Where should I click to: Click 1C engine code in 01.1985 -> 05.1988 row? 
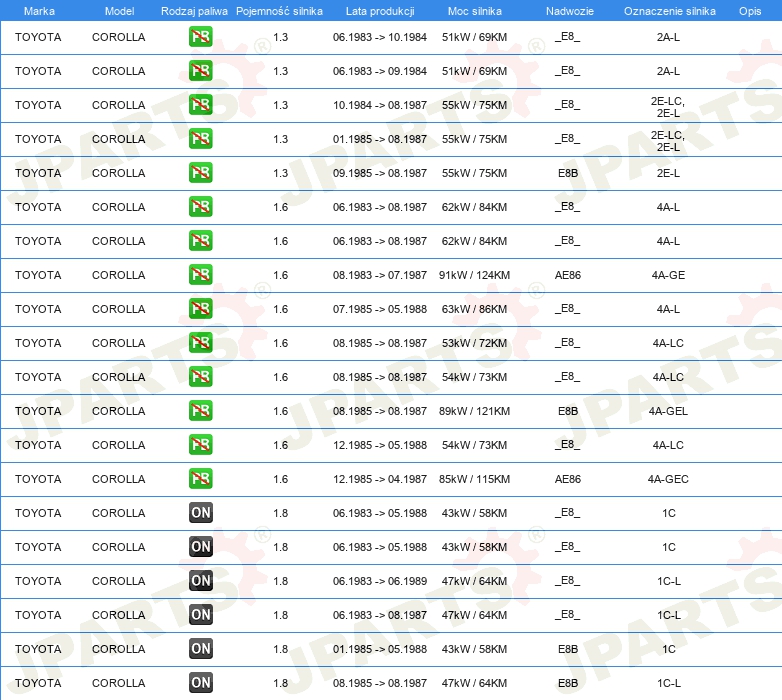pyautogui.click(x=669, y=649)
